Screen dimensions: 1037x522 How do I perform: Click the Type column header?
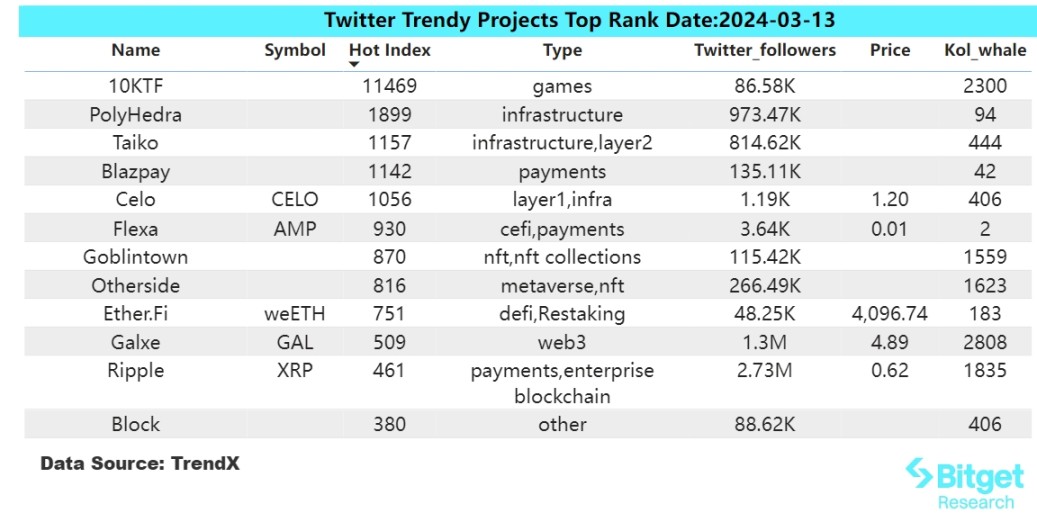[x=562, y=50]
